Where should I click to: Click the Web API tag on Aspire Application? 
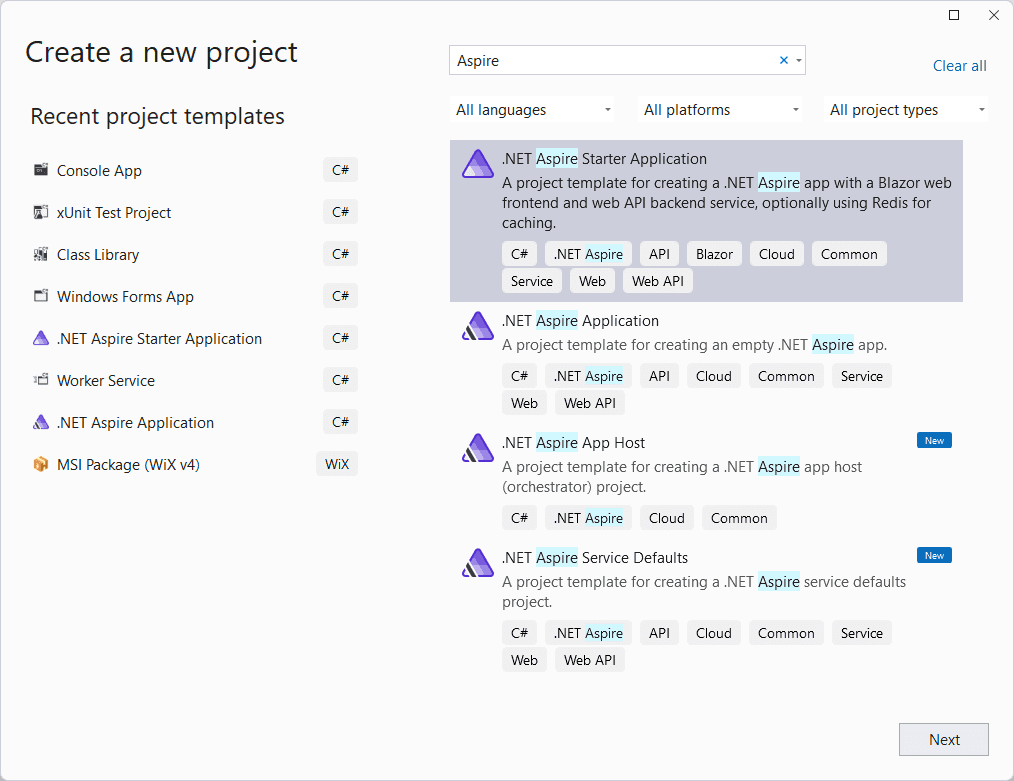tap(590, 403)
